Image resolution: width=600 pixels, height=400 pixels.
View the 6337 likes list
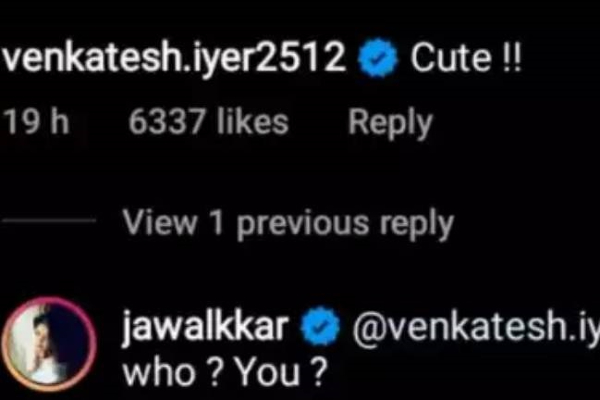(x=208, y=122)
